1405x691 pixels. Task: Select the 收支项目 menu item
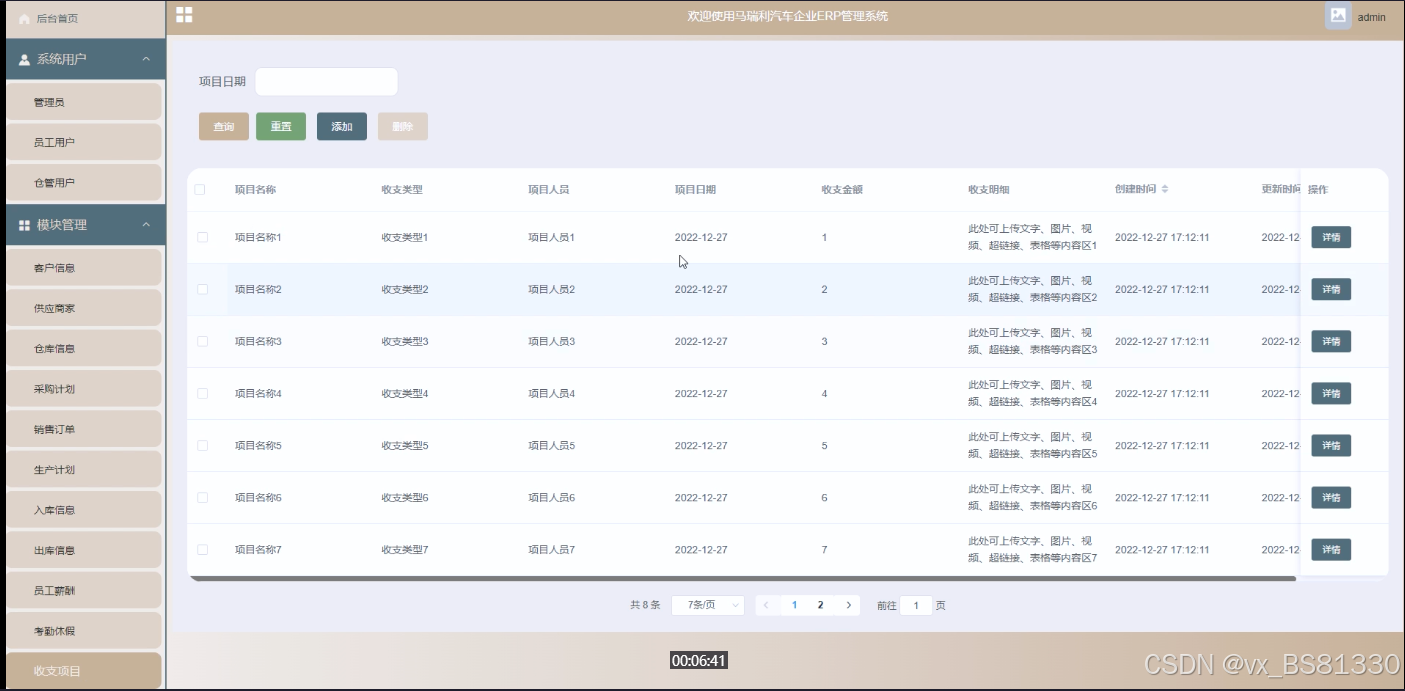pyautogui.click(x=83, y=670)
